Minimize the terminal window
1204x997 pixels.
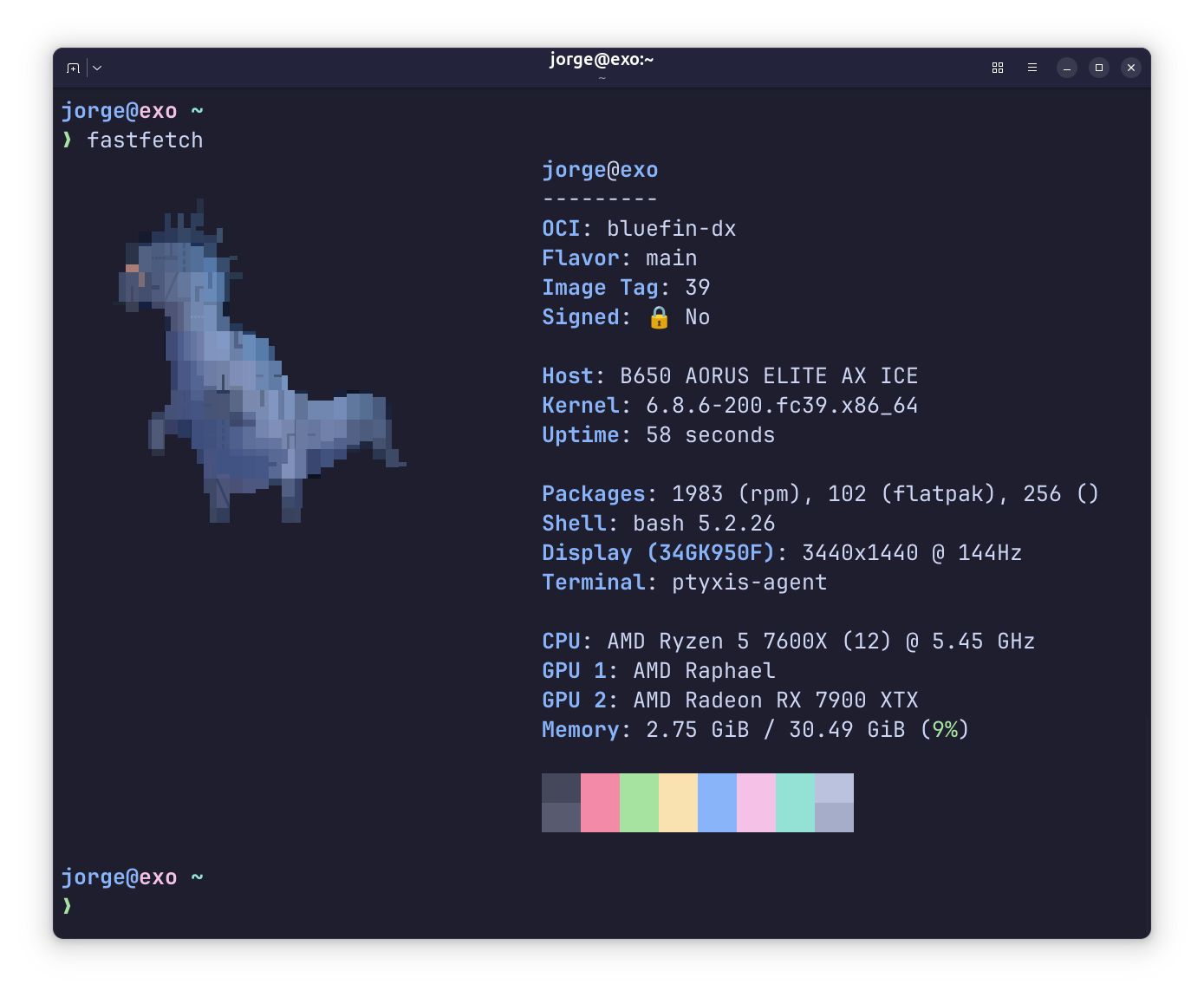1067,68
